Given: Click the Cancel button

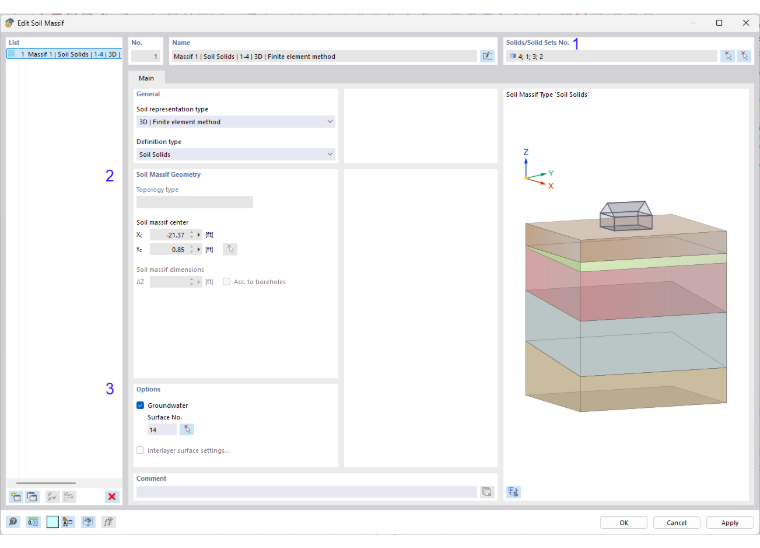Looking at the screenshot, I should [677, 522].
